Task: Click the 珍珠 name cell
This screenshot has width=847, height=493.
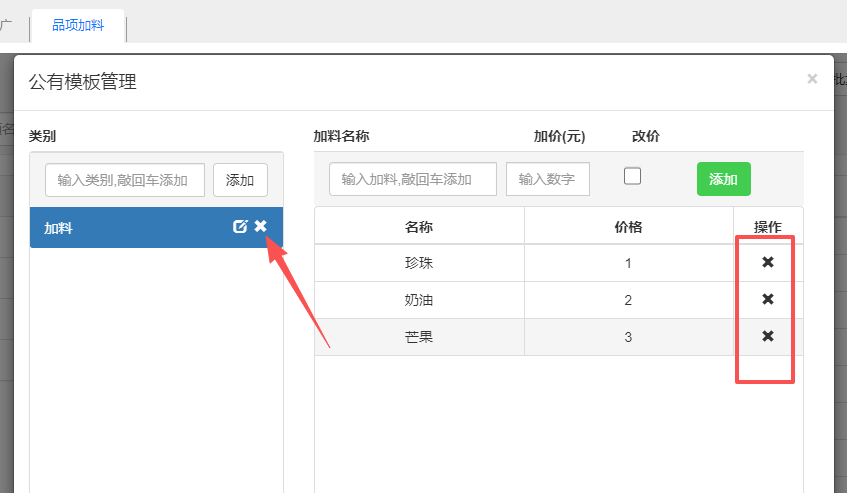Action: click(419, 263)
